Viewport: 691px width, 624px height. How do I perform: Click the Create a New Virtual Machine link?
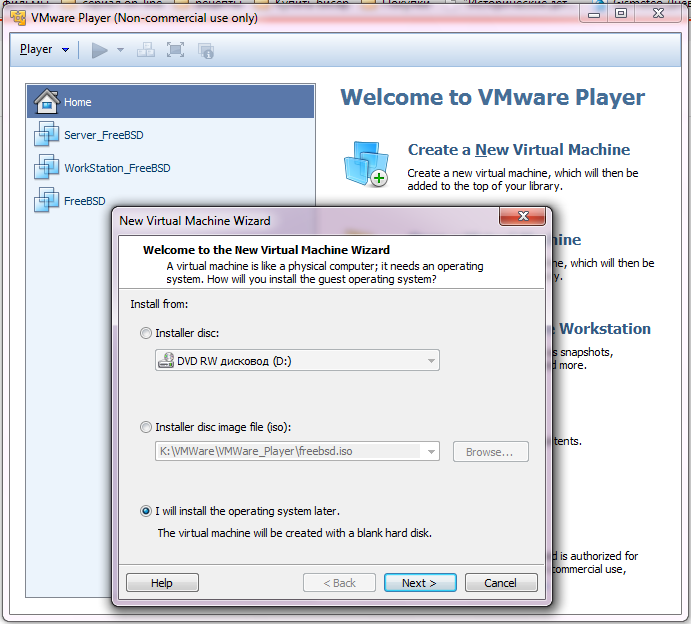coord(519,150)
